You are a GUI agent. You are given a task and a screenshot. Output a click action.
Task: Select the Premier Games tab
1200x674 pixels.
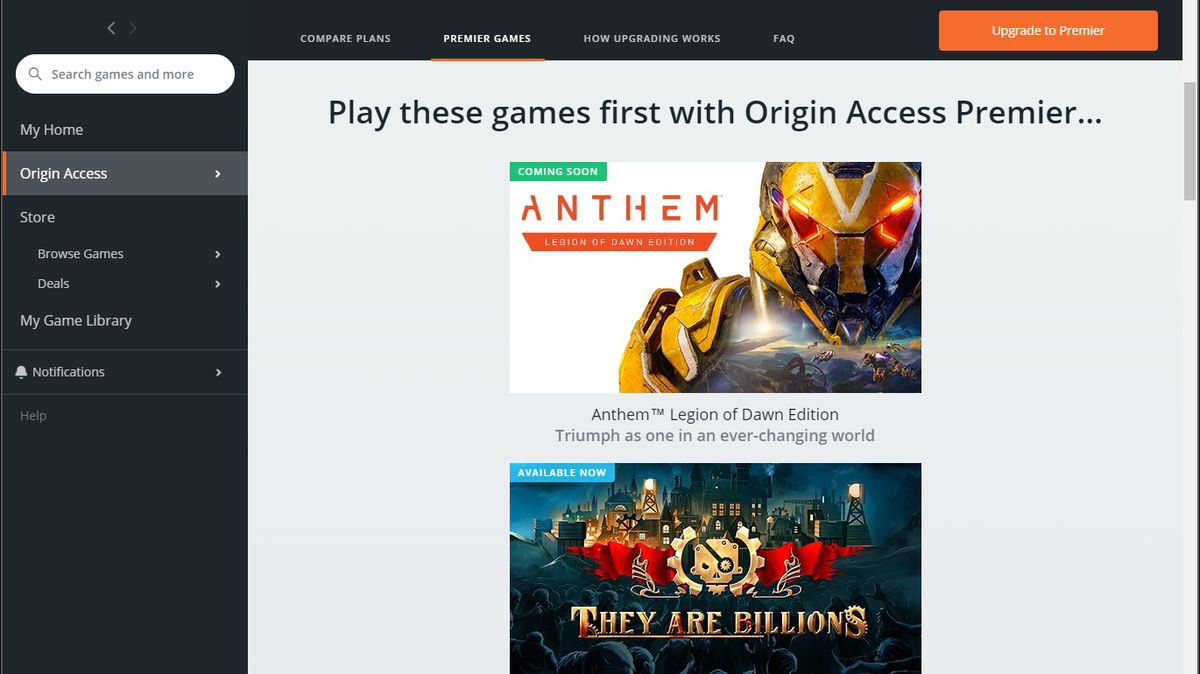pyautogui.click(x=487, y=38)
